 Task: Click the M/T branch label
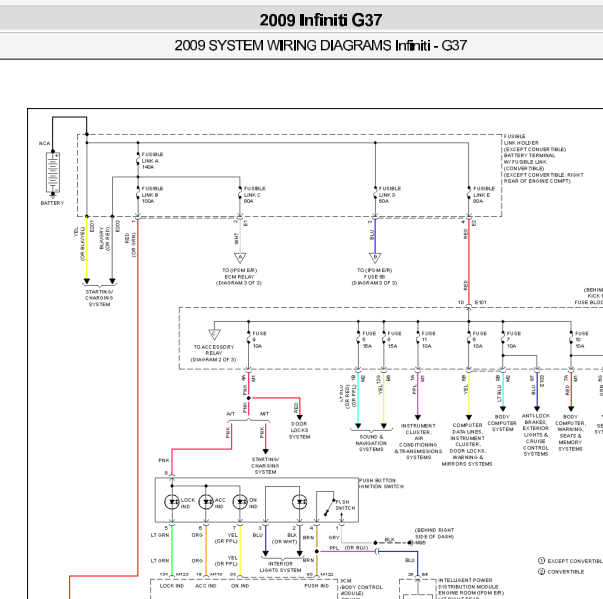(x=265, y=414)
